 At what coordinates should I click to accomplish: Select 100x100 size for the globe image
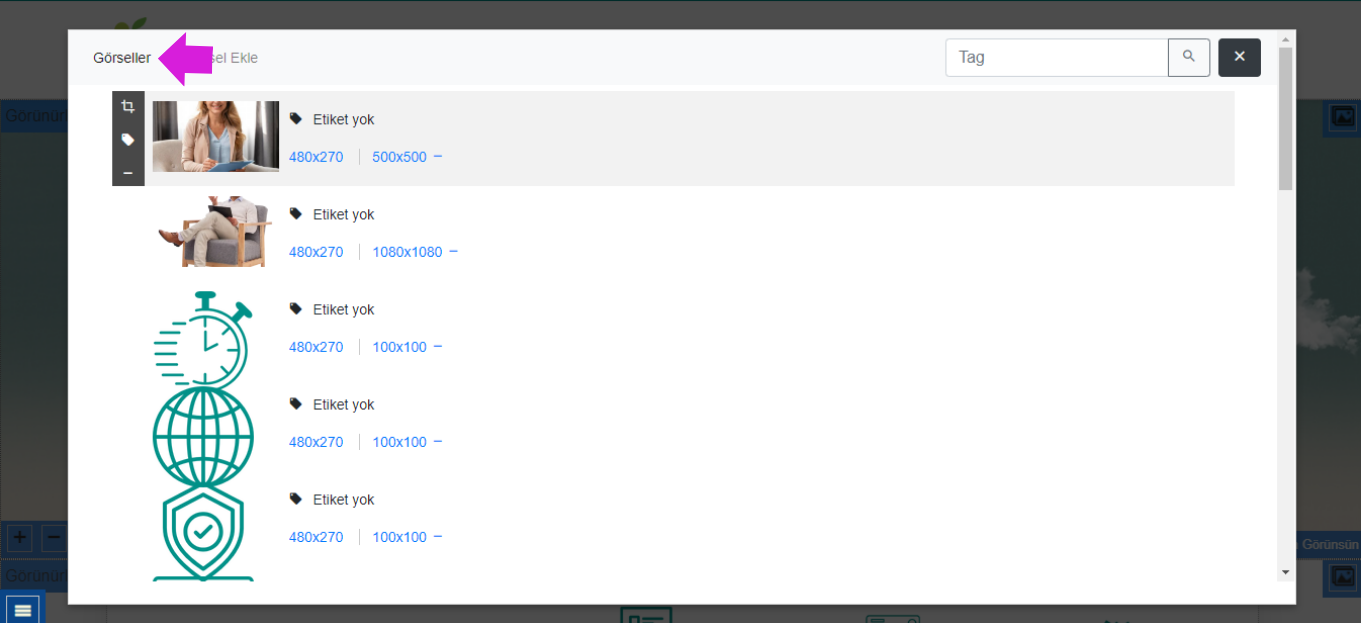click(x=399, y=442)
